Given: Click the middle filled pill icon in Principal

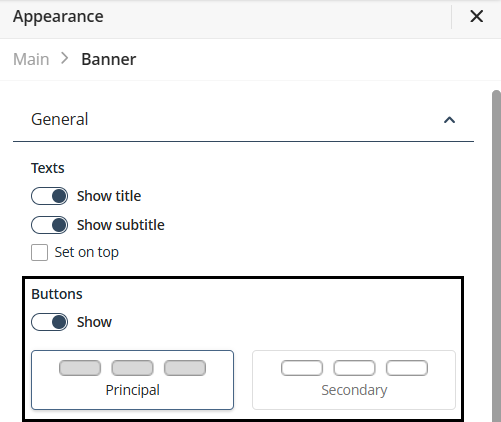Looking at the screenshot, I should click(132, 368).
